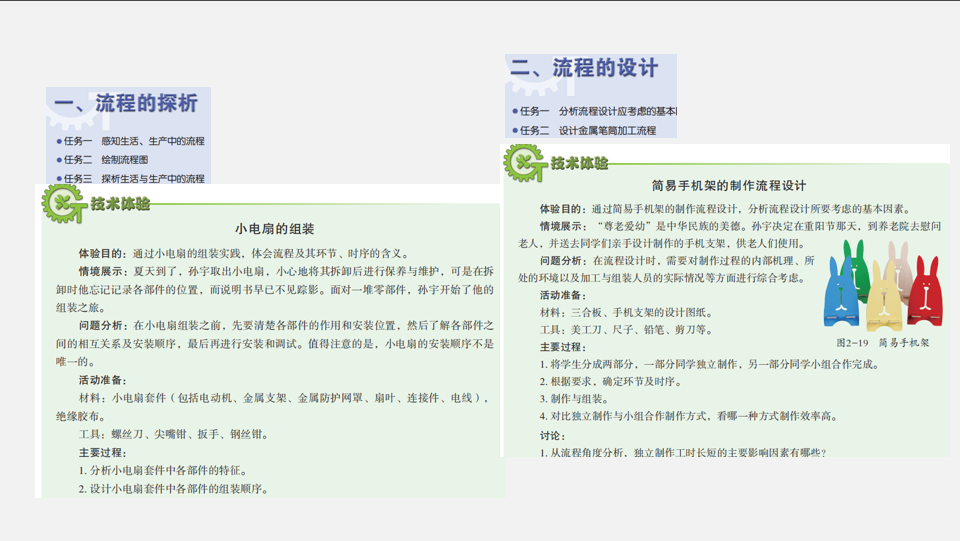Select 任务一 感知生活、生产中的流程

click(133, 141)
